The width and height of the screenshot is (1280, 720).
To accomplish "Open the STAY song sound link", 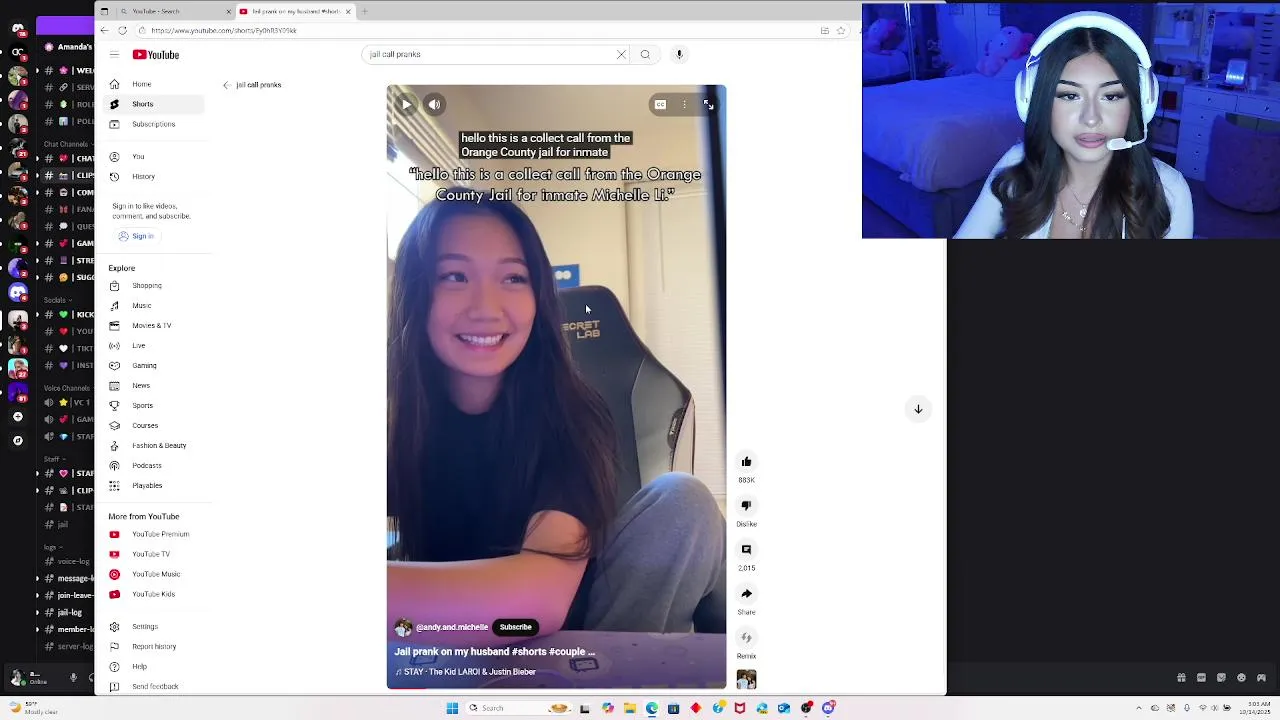I will point(465,672).
